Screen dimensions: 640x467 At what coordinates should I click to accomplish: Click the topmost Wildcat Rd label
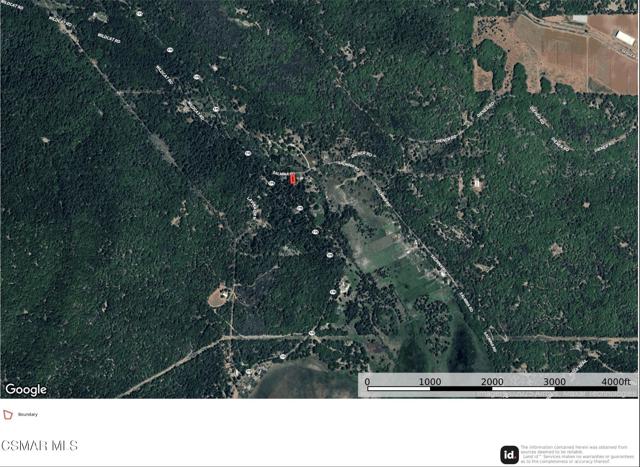(x=12, y=4)
